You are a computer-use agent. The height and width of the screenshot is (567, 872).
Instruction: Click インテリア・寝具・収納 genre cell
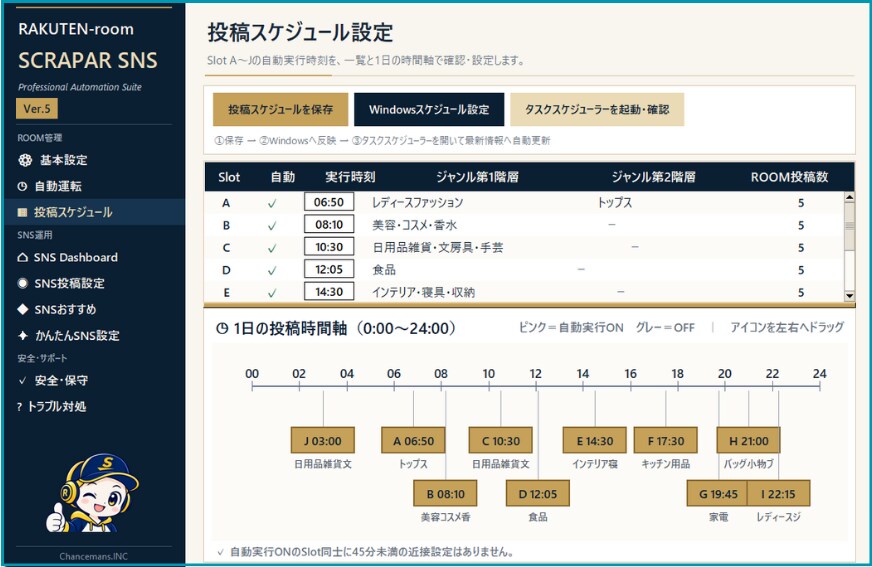pos(423,292)
